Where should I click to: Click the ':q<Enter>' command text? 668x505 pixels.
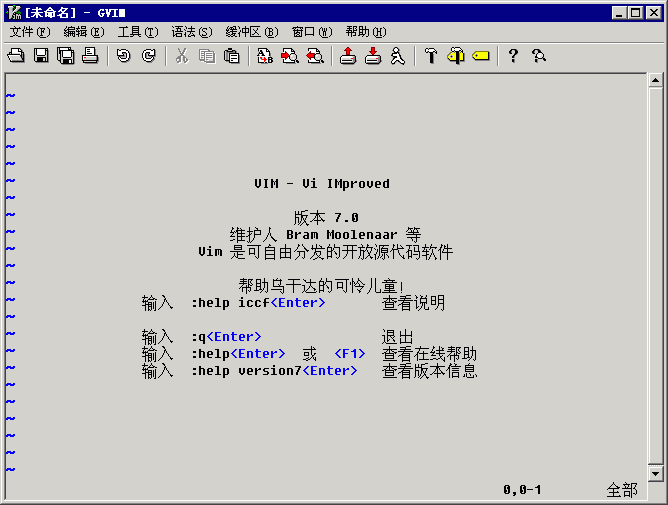226,337
